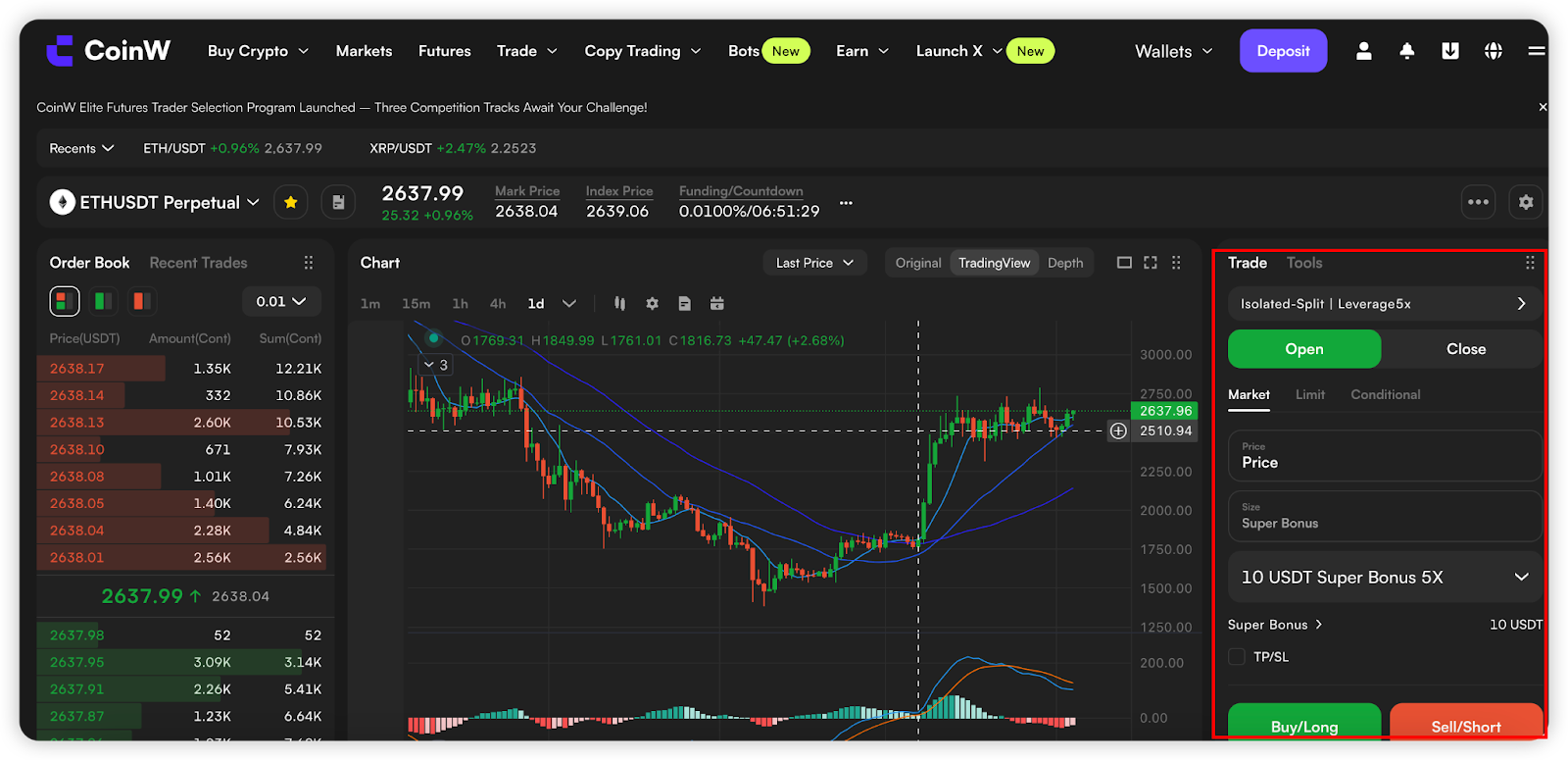
Task: Select the Limit order tab
Action: pos(1310,394)
